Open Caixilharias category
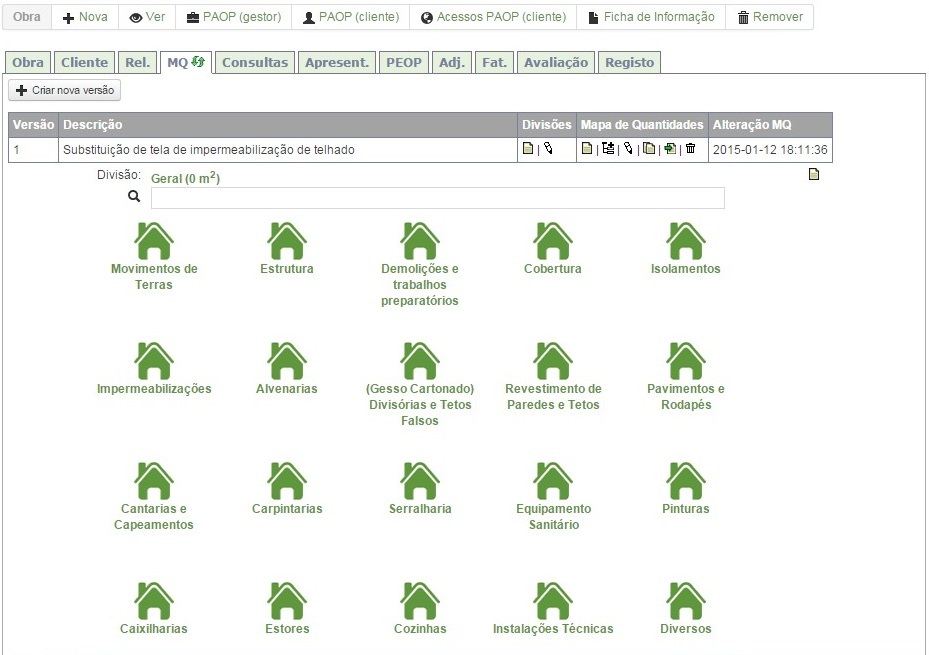929x655 pixels. click(154, 609)
